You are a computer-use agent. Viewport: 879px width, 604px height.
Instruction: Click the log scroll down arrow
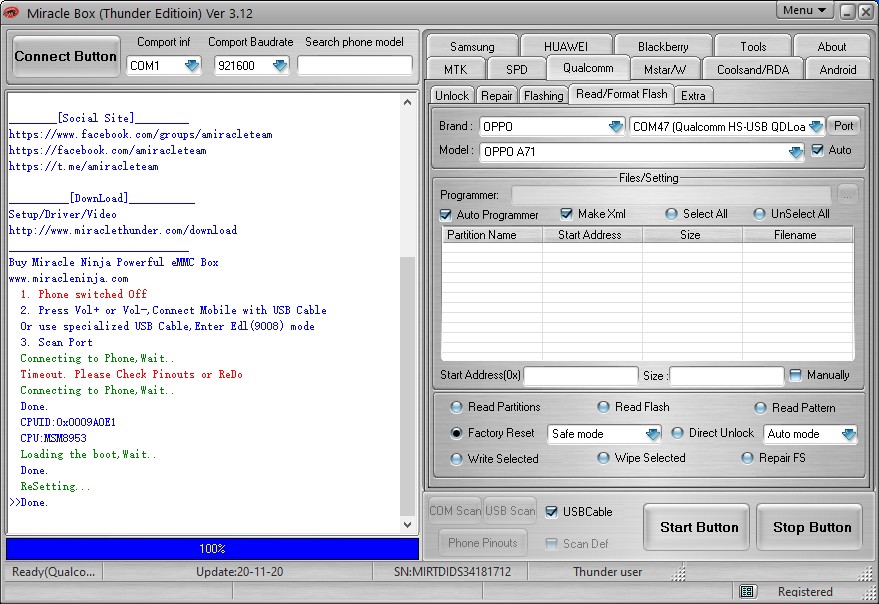click(x=408, y=524)
